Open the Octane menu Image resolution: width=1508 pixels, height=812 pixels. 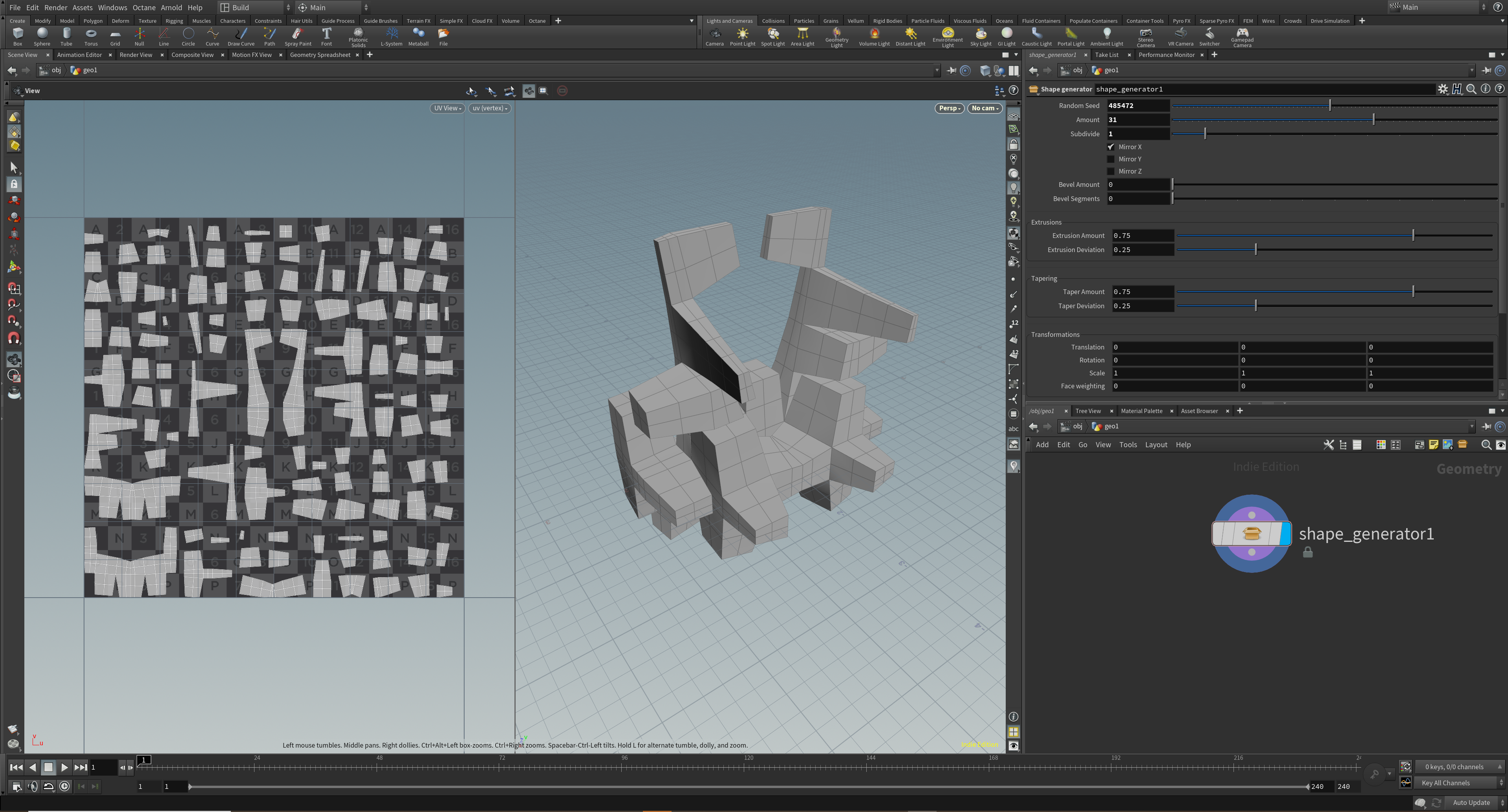click(143, 7)
